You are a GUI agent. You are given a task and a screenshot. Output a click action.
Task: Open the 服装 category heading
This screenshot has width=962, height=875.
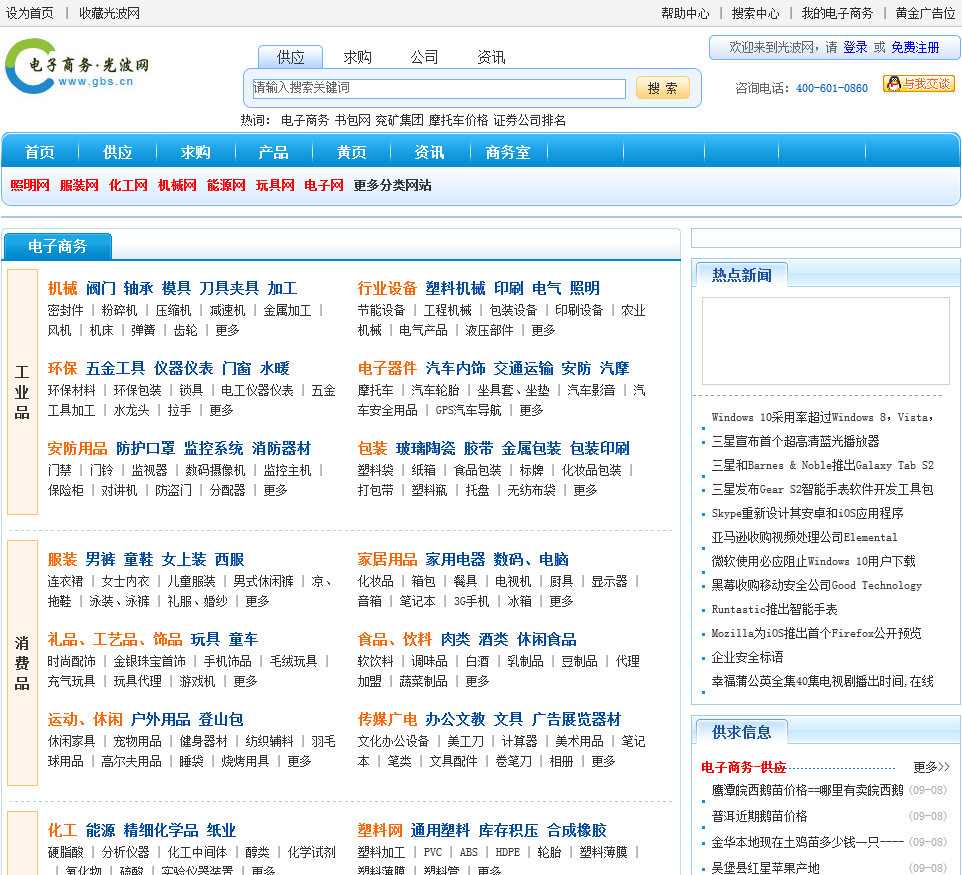63,560
